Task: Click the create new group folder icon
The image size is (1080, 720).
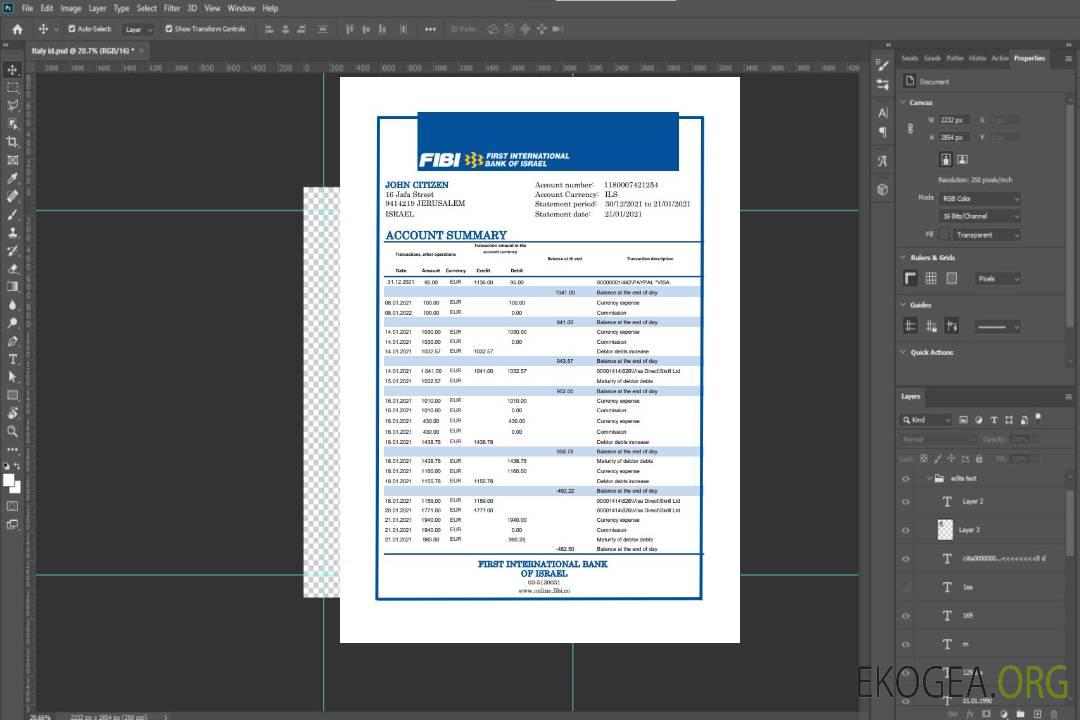Action: (x=1020, y=714)
